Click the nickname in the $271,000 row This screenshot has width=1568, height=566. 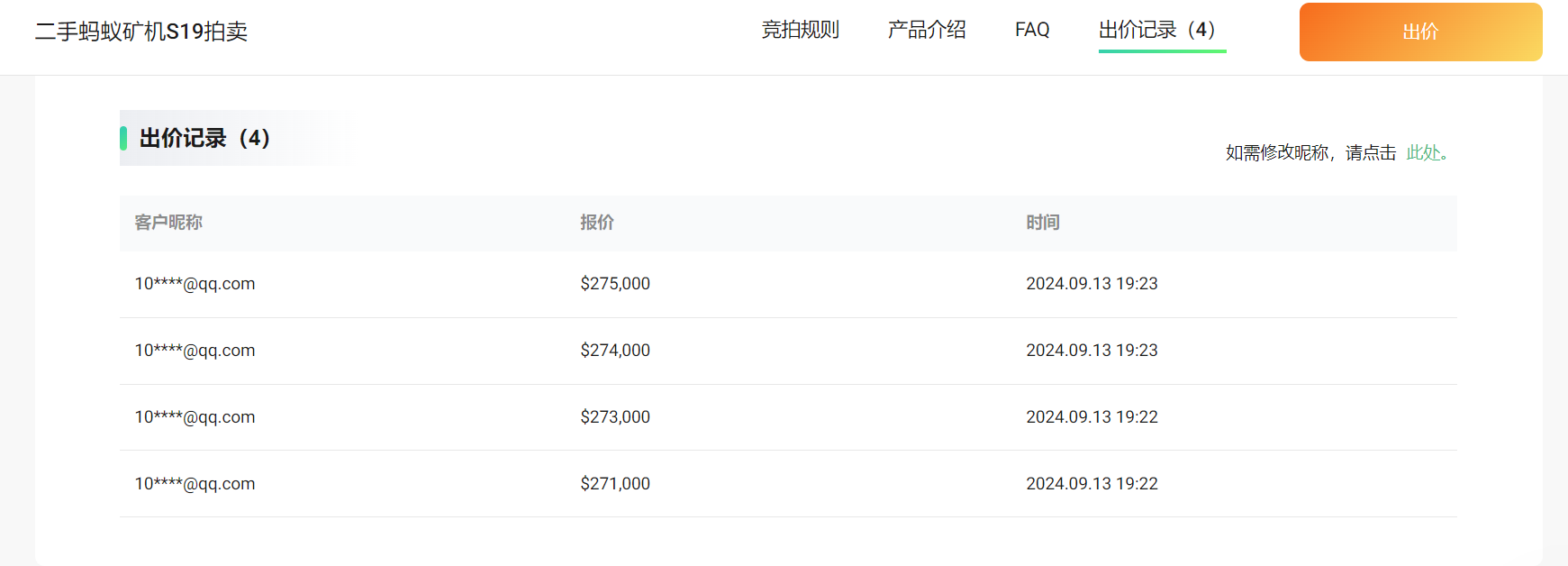pos(195,484)
